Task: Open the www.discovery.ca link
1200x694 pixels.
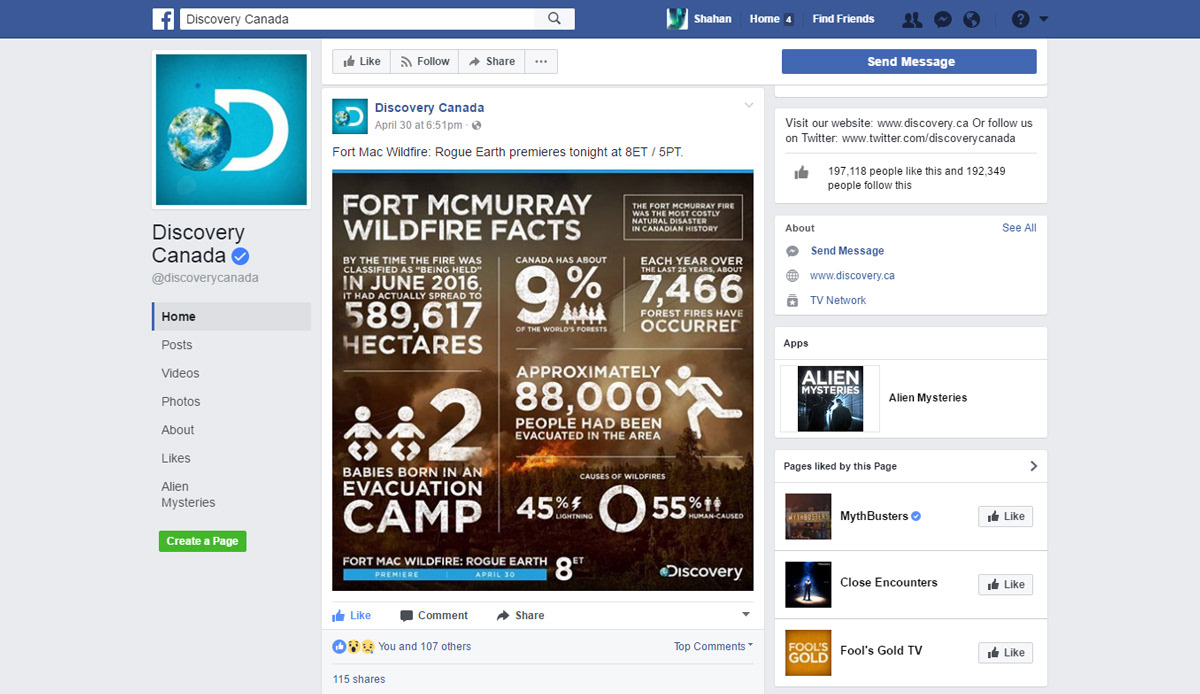Action: click(x=852, y=276)
